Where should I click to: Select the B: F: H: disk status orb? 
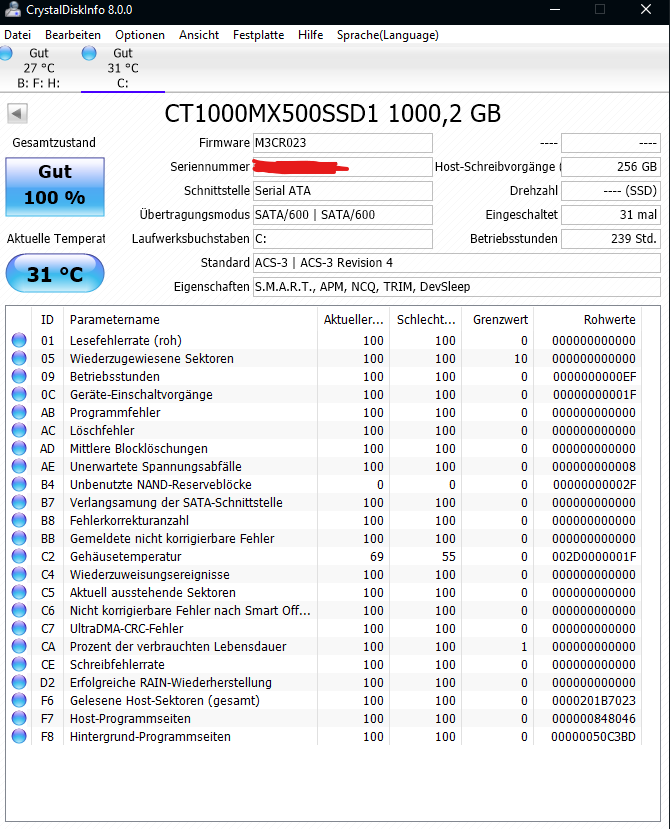(6, 53)
